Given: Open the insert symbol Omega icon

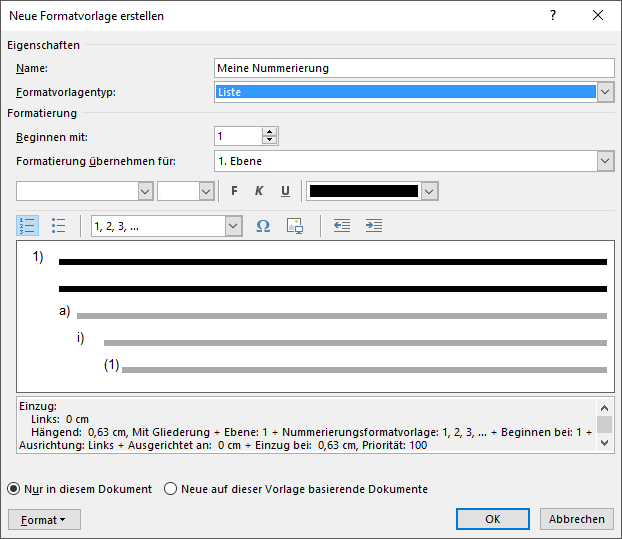Looking at the screenshot, I should (263, 226).
